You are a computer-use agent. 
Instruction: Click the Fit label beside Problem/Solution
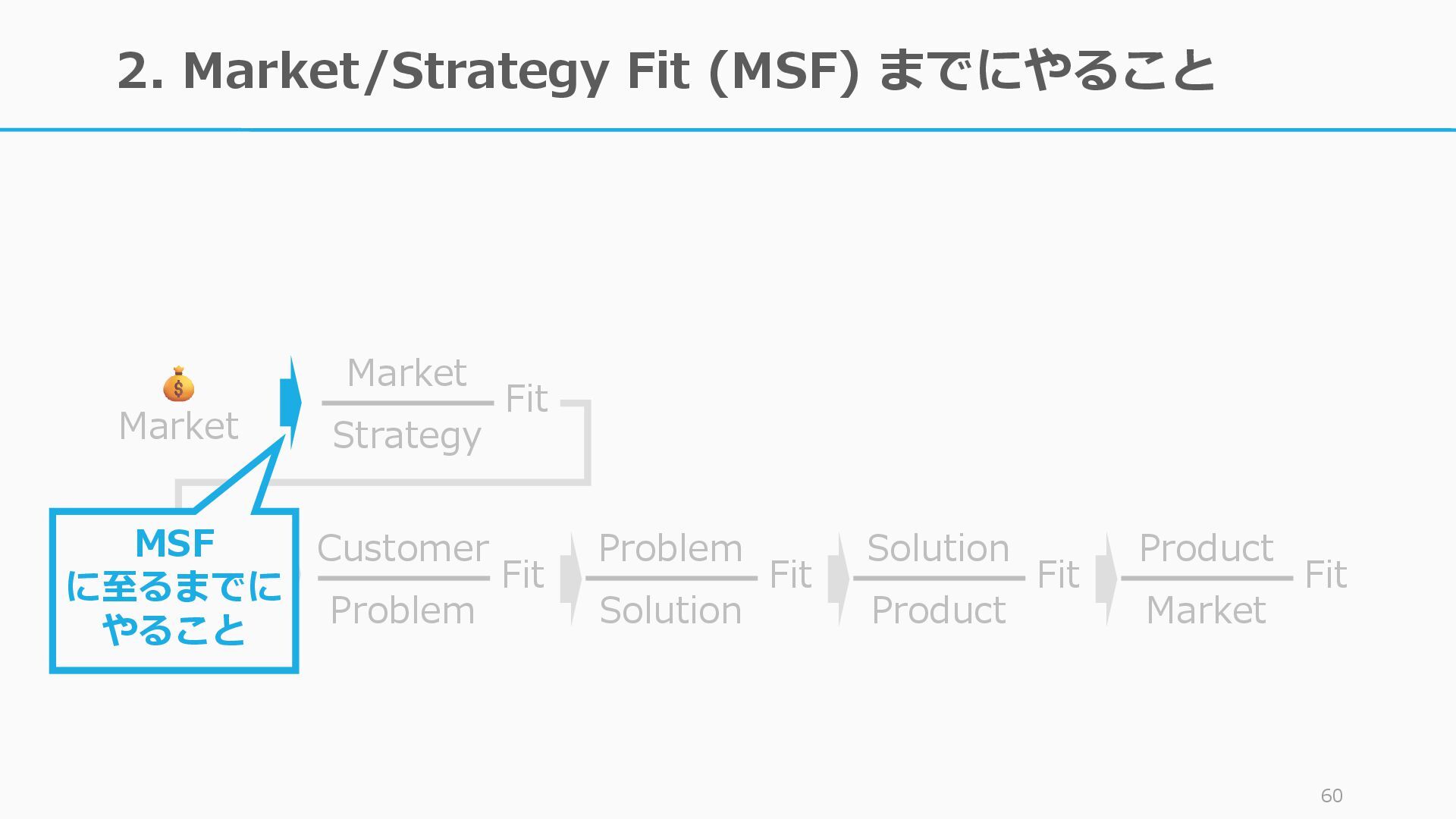point(790,575)
